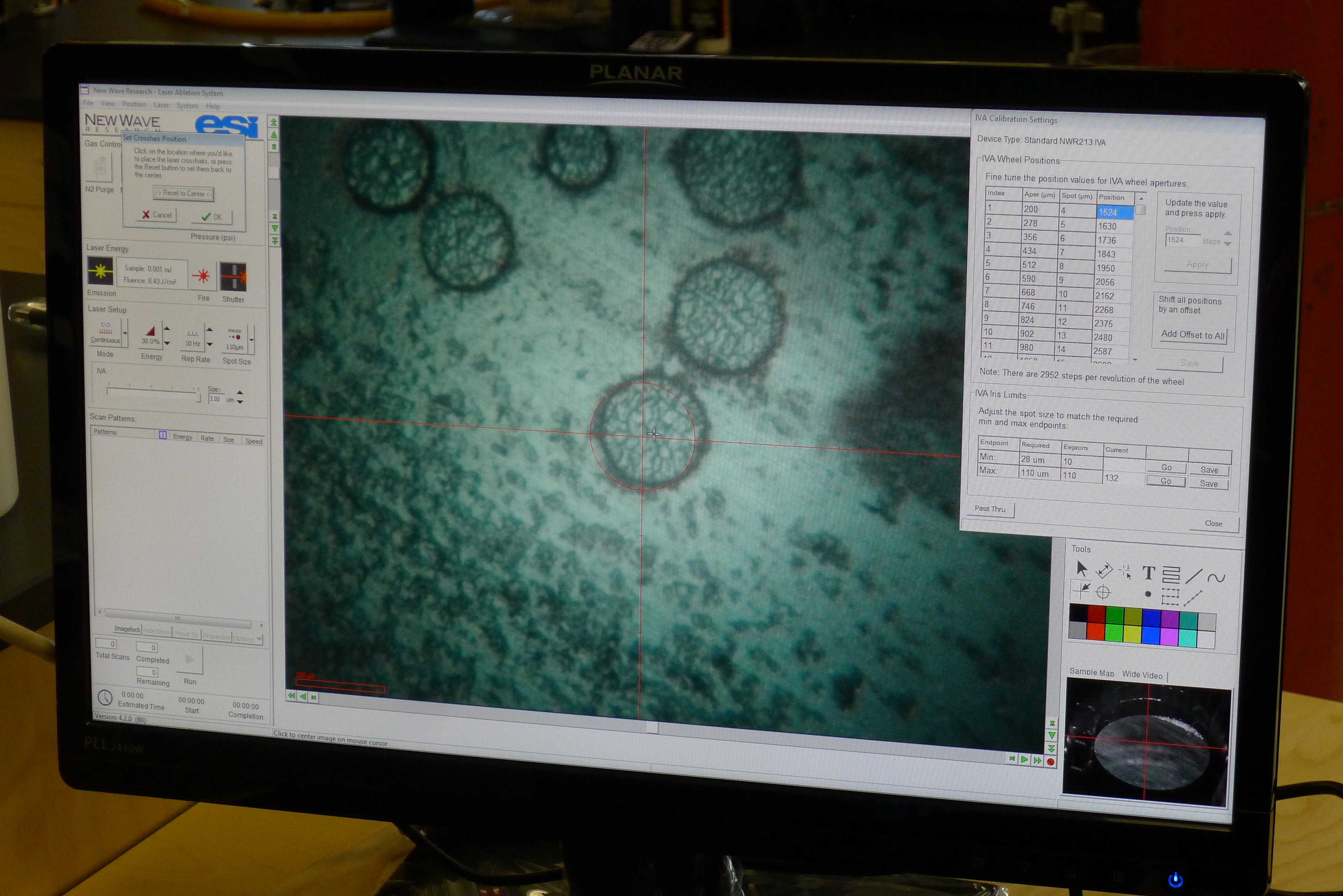Choose the text T tool
Viewport: 1343px width, 896px height.
[1149, 573]
